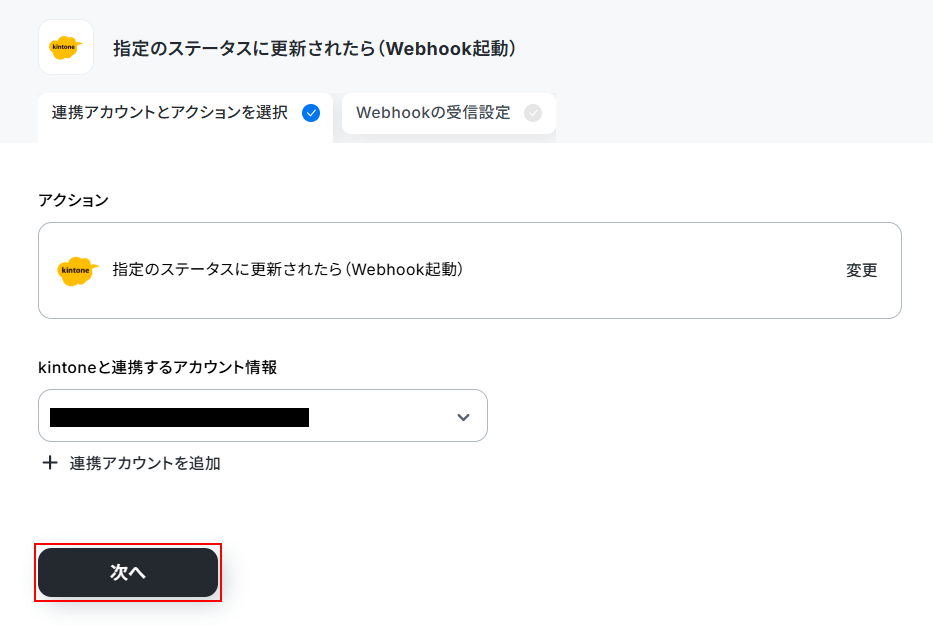This screenshot has width=933, height=625.
Task: Open the kintone account selection box
Action: (262, 415)
